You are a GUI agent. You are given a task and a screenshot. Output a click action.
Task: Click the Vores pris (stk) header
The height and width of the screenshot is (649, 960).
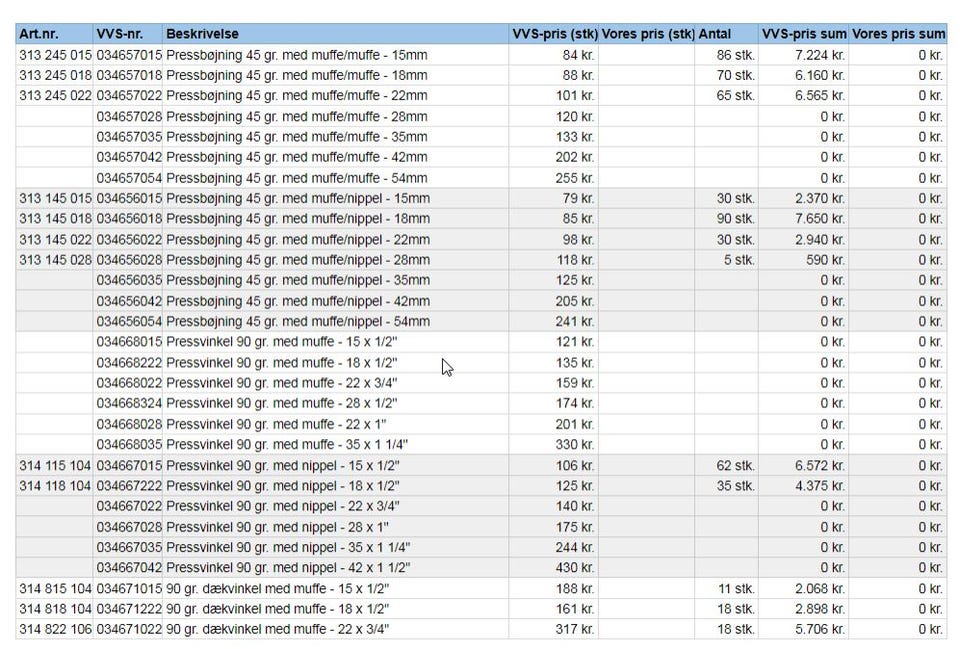[x=648, y=34]
